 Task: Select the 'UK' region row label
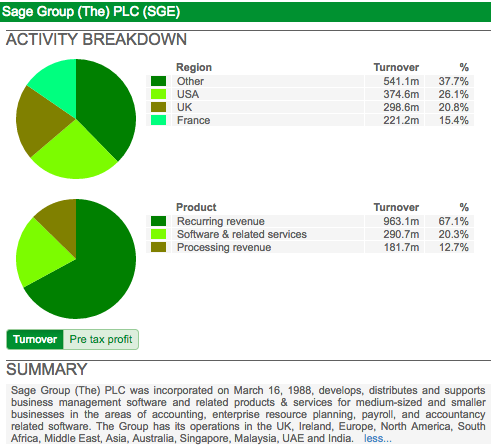tap(185, 107)
